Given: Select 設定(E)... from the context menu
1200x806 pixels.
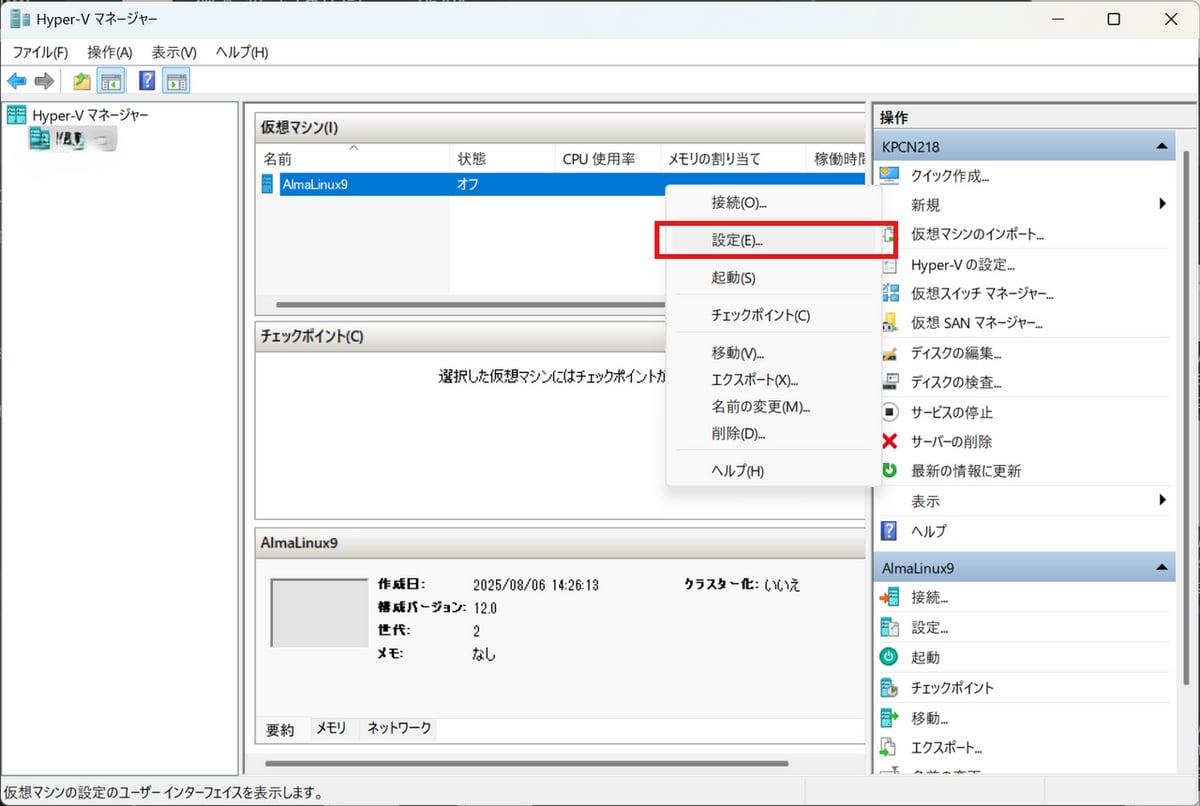Looking at the screenshot, I should 737,240.
